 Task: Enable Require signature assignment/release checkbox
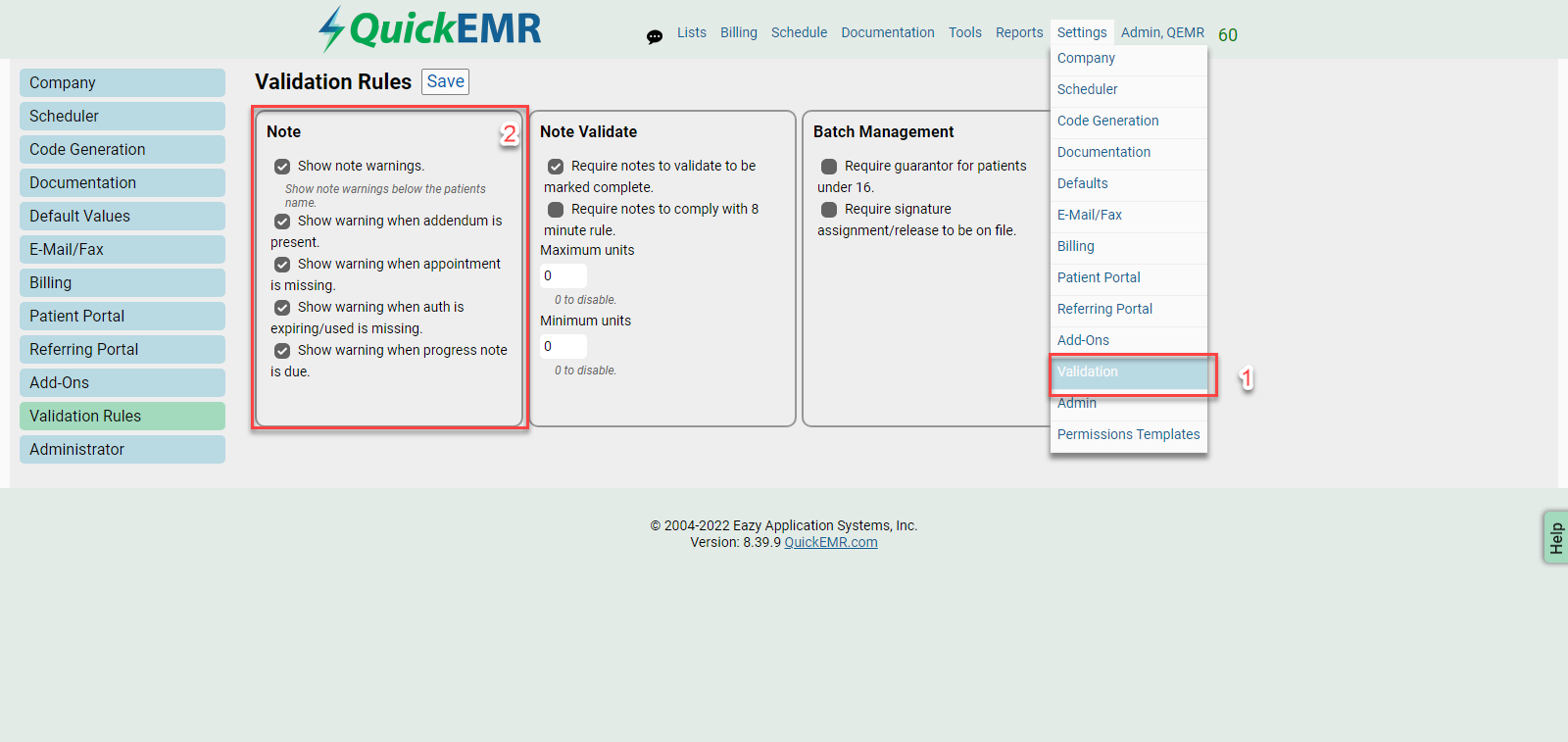pyautogui.click(x=829, y=210)
